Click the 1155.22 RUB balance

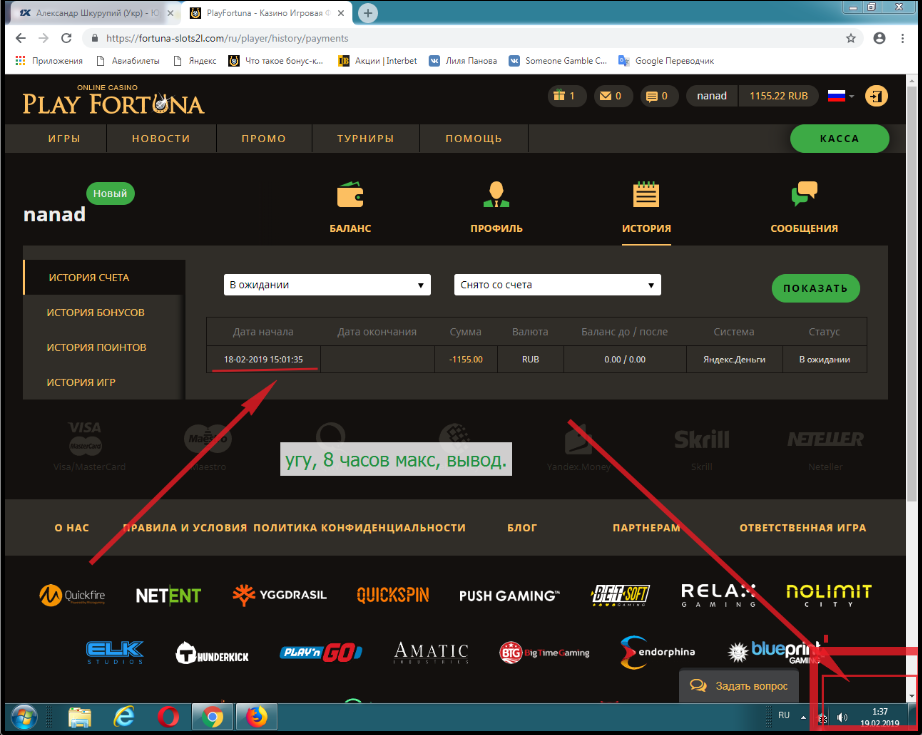click(x=778, y=96)
